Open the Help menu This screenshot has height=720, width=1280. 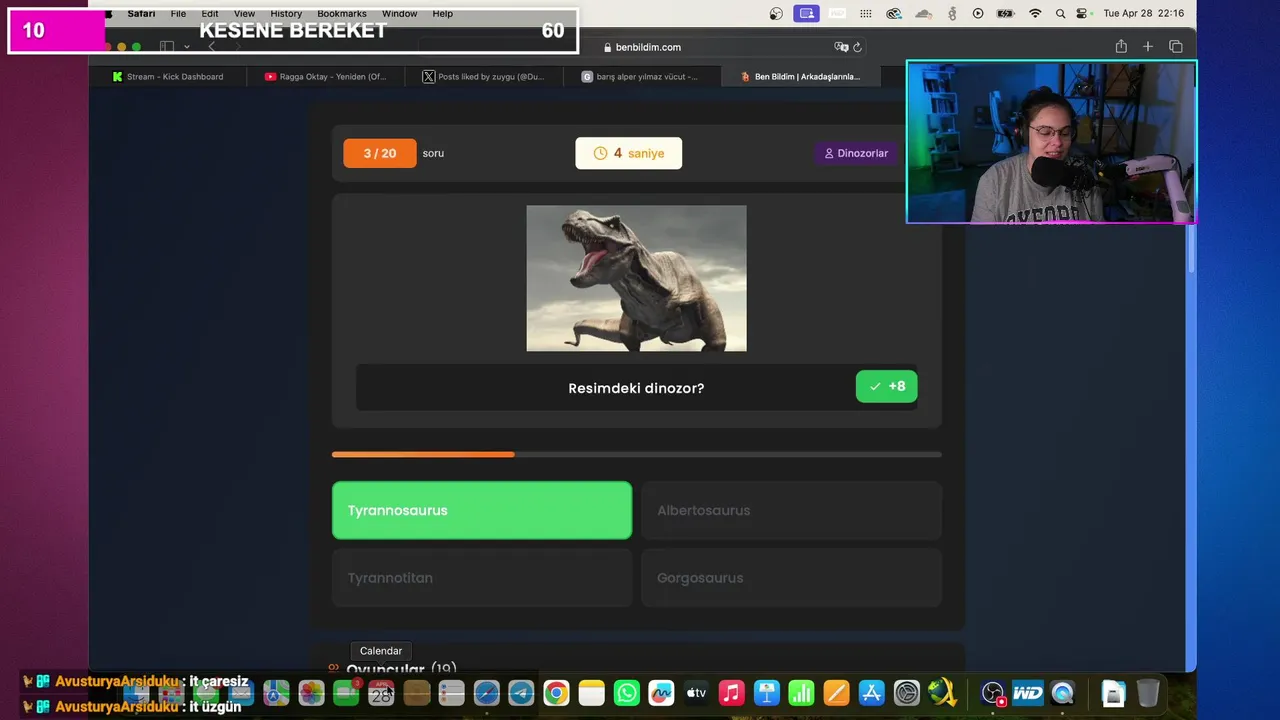point(442,14)
